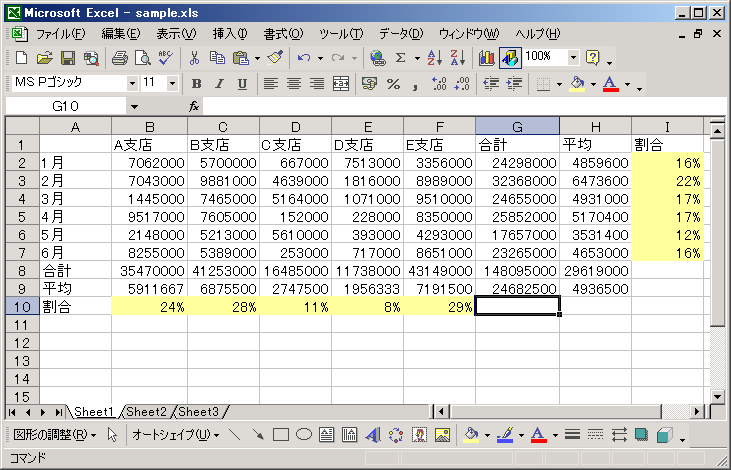The width and height of the screenshot is (731, 470).
Task: Apply the yellow fill color in formatting toolbar
Action: (577, 84)
